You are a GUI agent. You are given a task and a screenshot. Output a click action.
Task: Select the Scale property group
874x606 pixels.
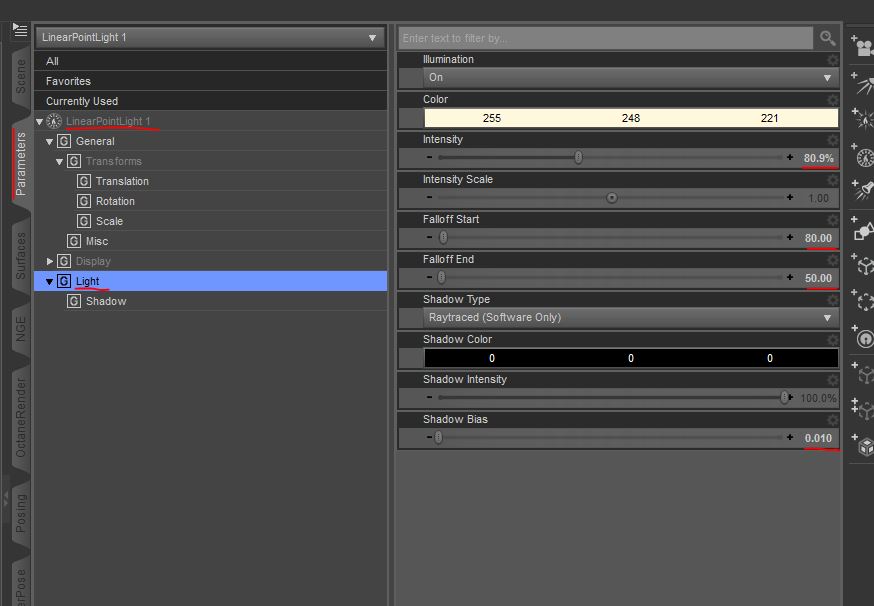(x=211, y=221)
